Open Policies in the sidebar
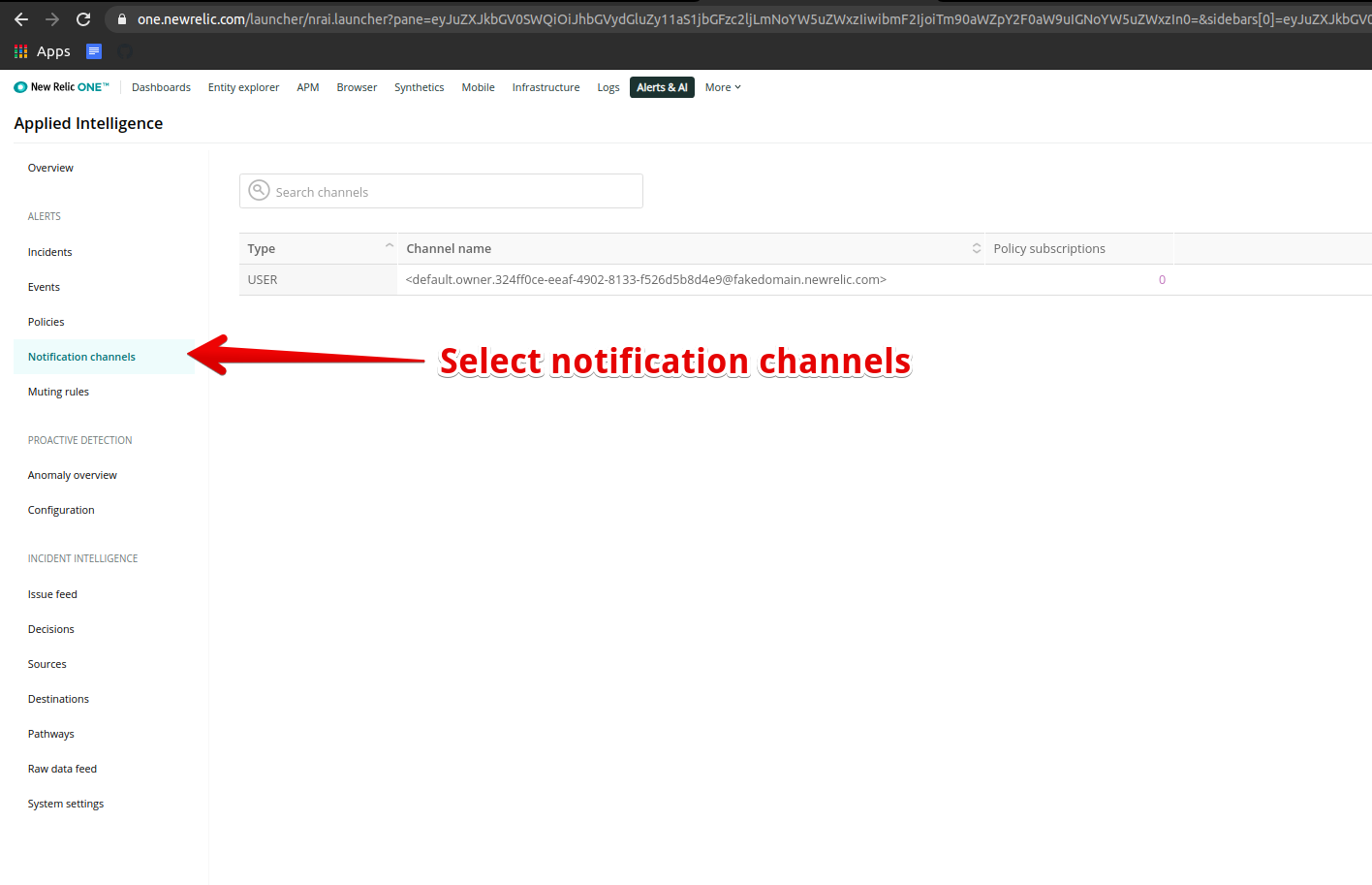1372x885 pixels. pyautogui.click(x=47, y=322)
